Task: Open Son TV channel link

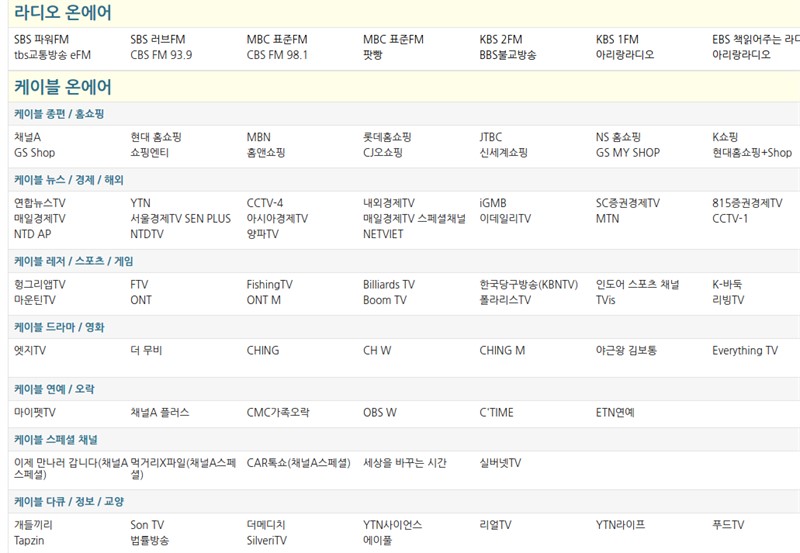Action: coord(147,524)
